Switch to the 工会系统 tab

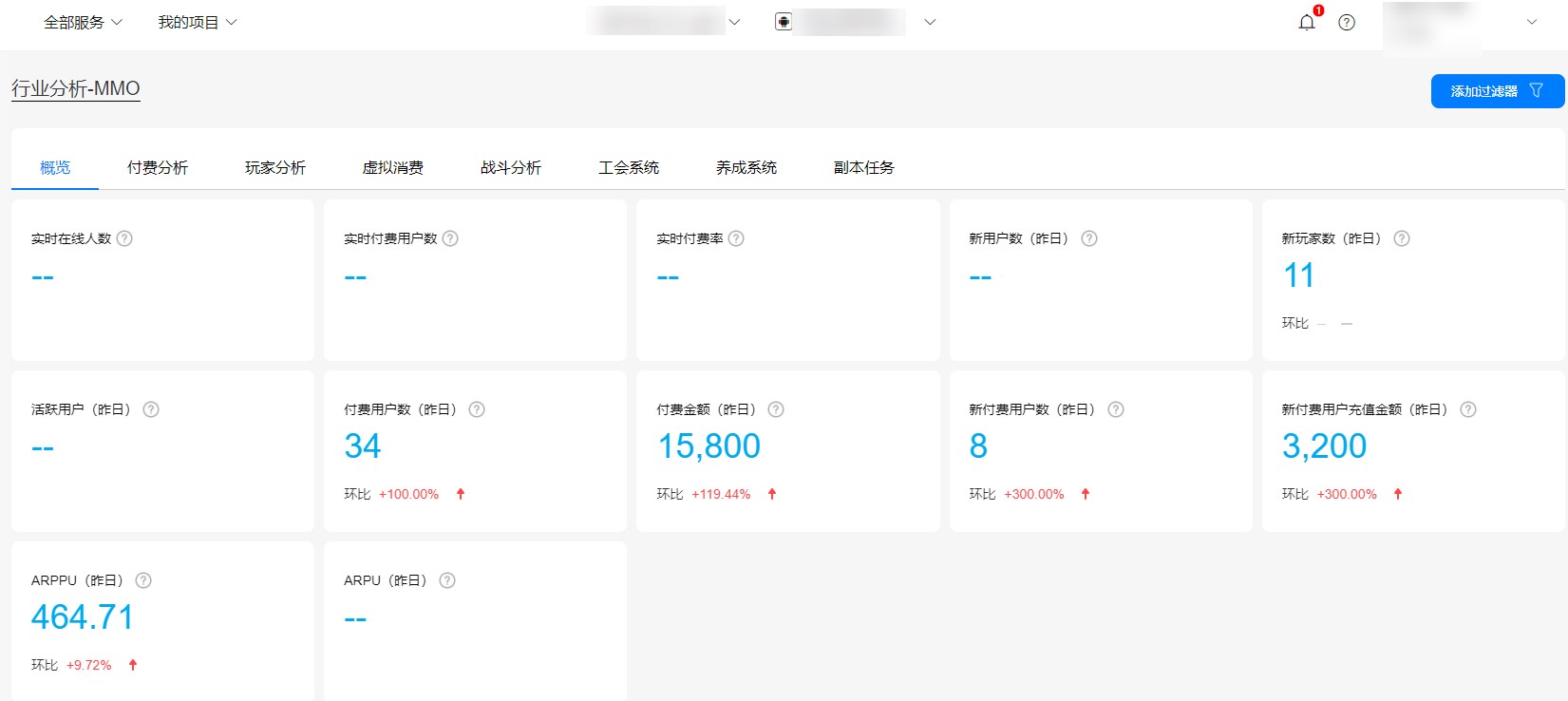[x=629, y=167]
